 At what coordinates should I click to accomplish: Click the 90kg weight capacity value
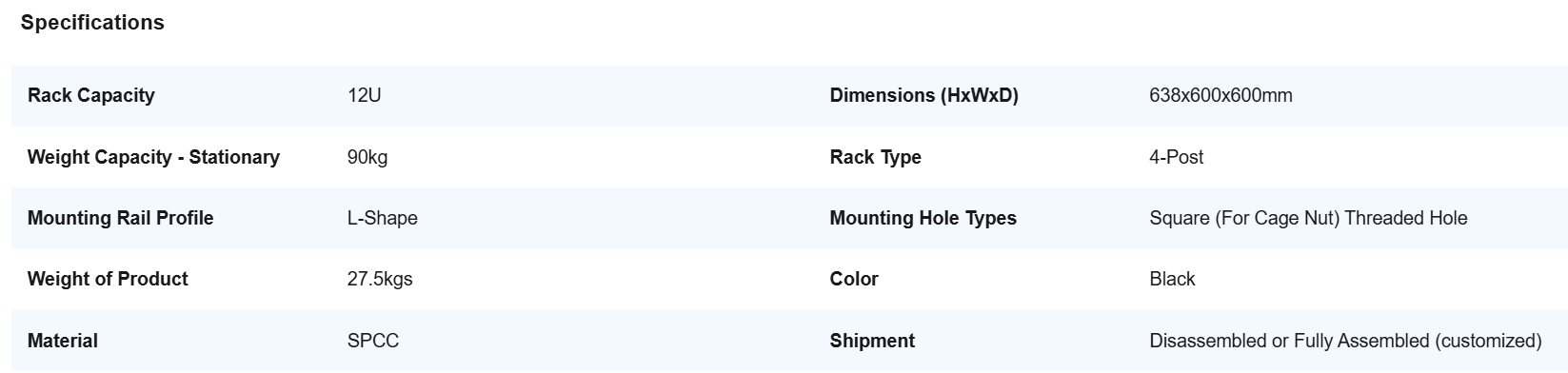(367, 157)
